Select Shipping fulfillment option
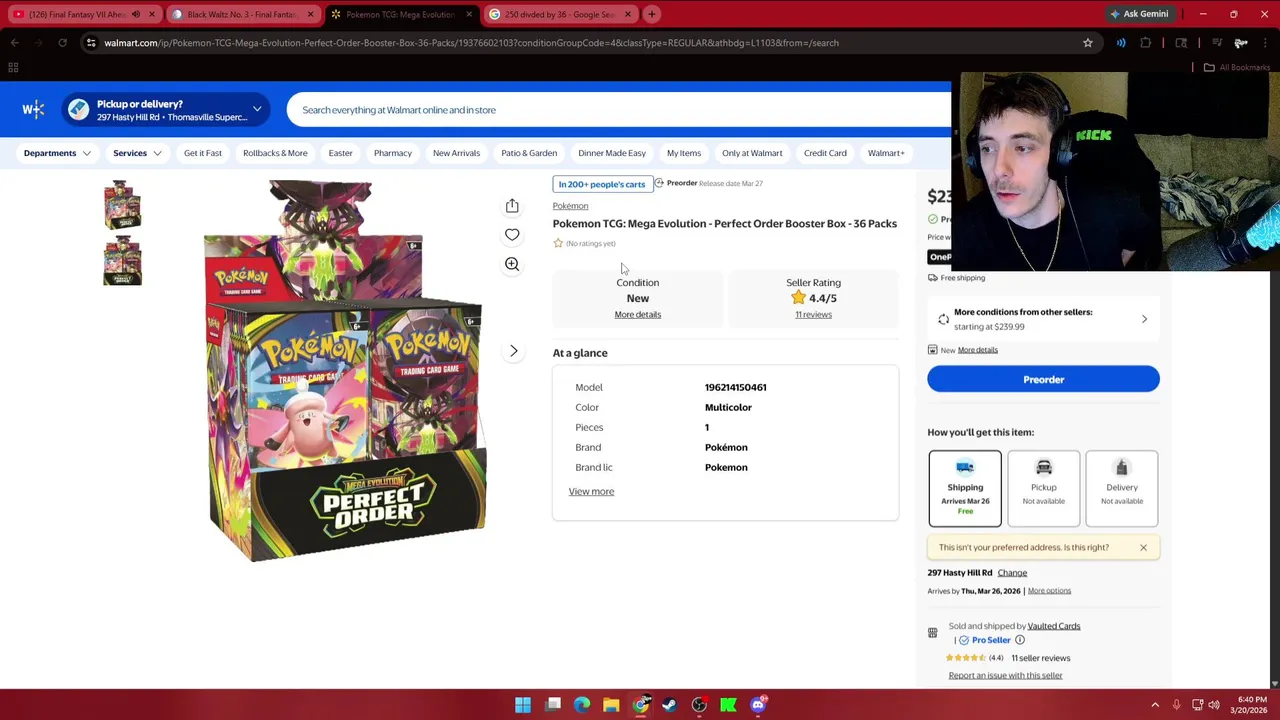Viewport: 1280px width, 720px height. click(965, 488)
